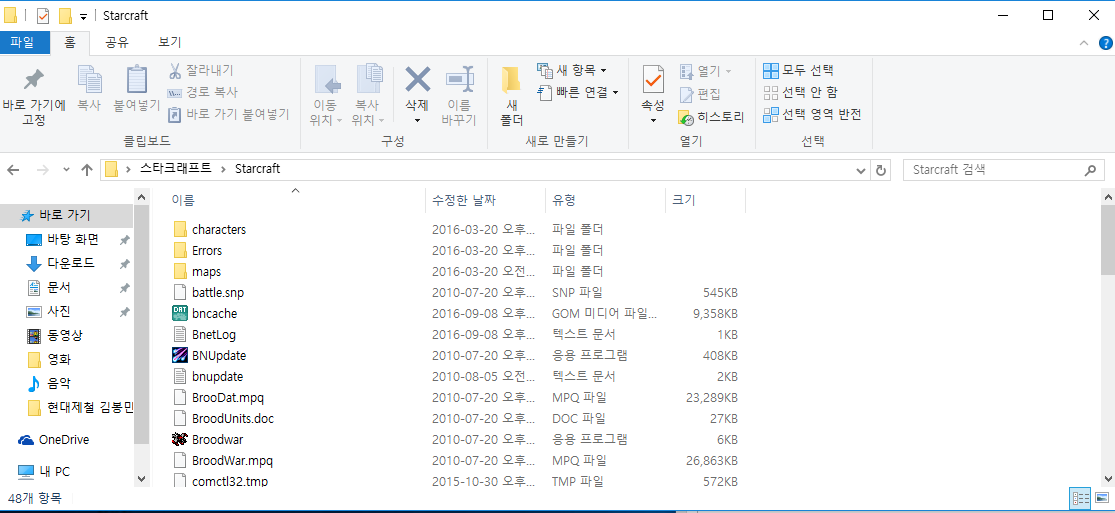Click the Downloads (다운로드) arrow icon
This screenshot has height=513, width=1115.
(x=33, y=264)
